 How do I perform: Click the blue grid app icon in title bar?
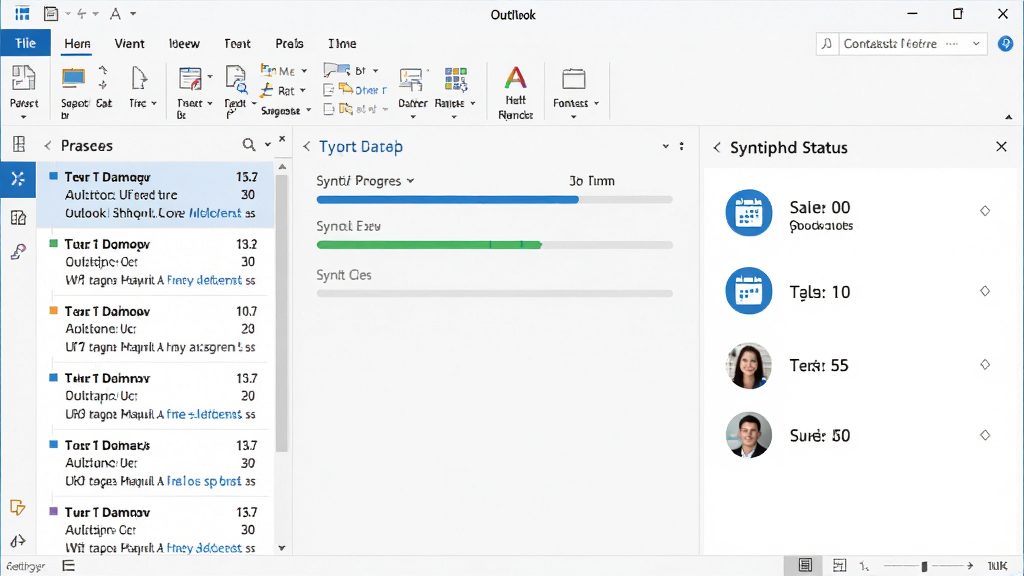coord(22,14)
